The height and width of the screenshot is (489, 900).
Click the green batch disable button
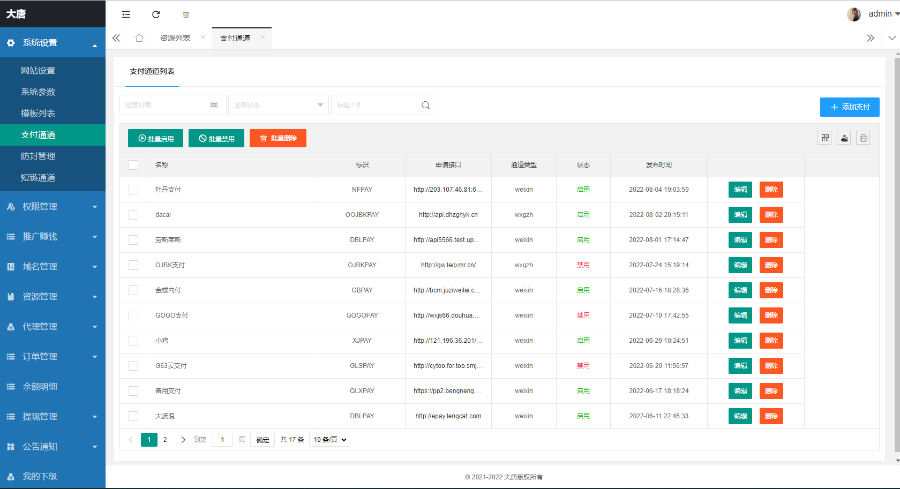click(x=216, y=138)
